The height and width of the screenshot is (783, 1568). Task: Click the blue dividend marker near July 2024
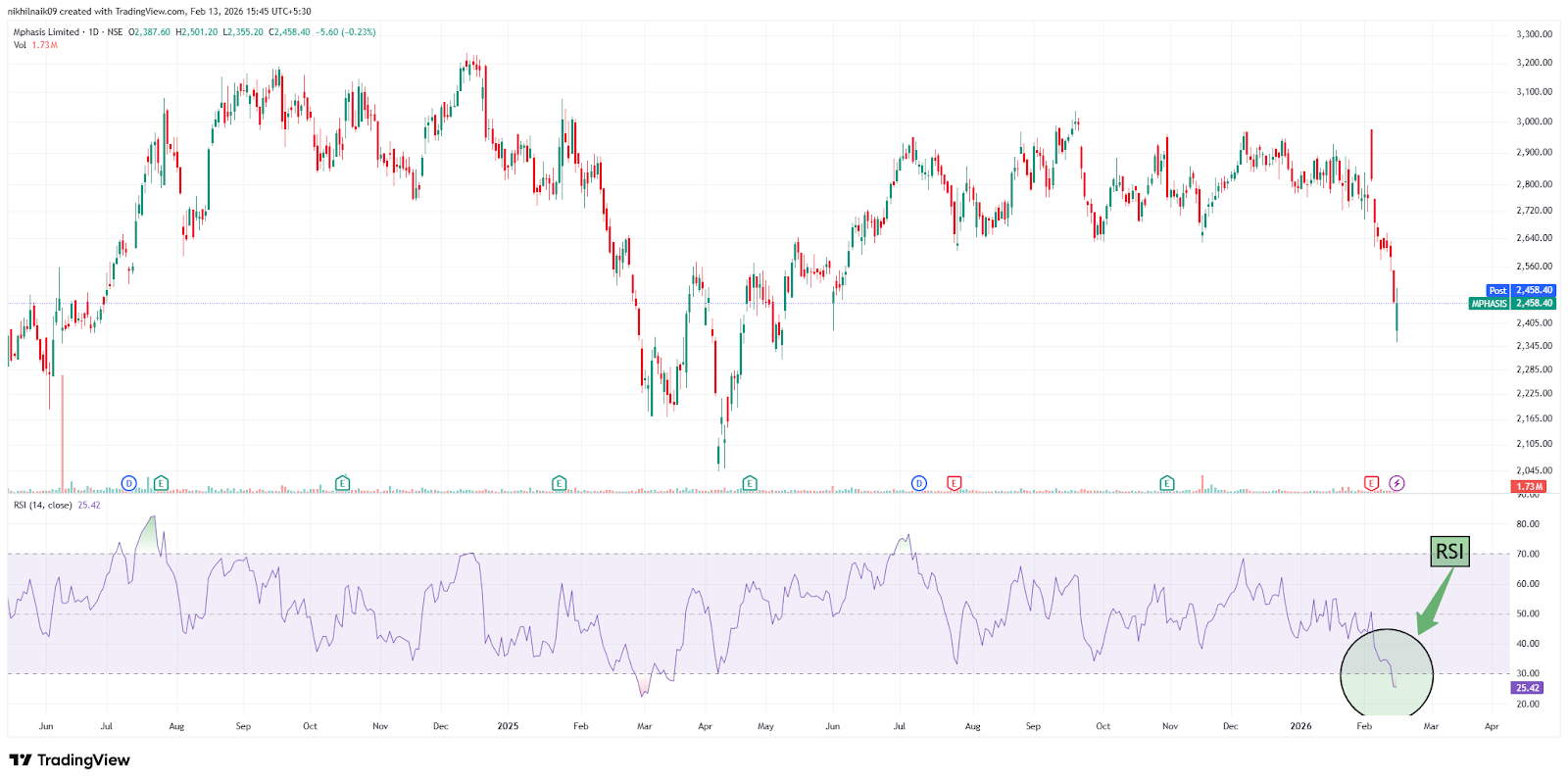coord(128,483)
